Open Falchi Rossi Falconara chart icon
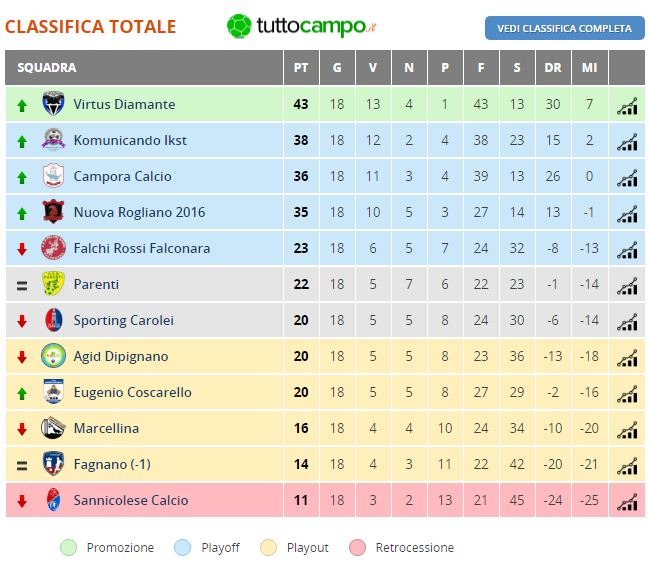The height and width of the screenshot is (565, 649). click(x=627, y=250)
